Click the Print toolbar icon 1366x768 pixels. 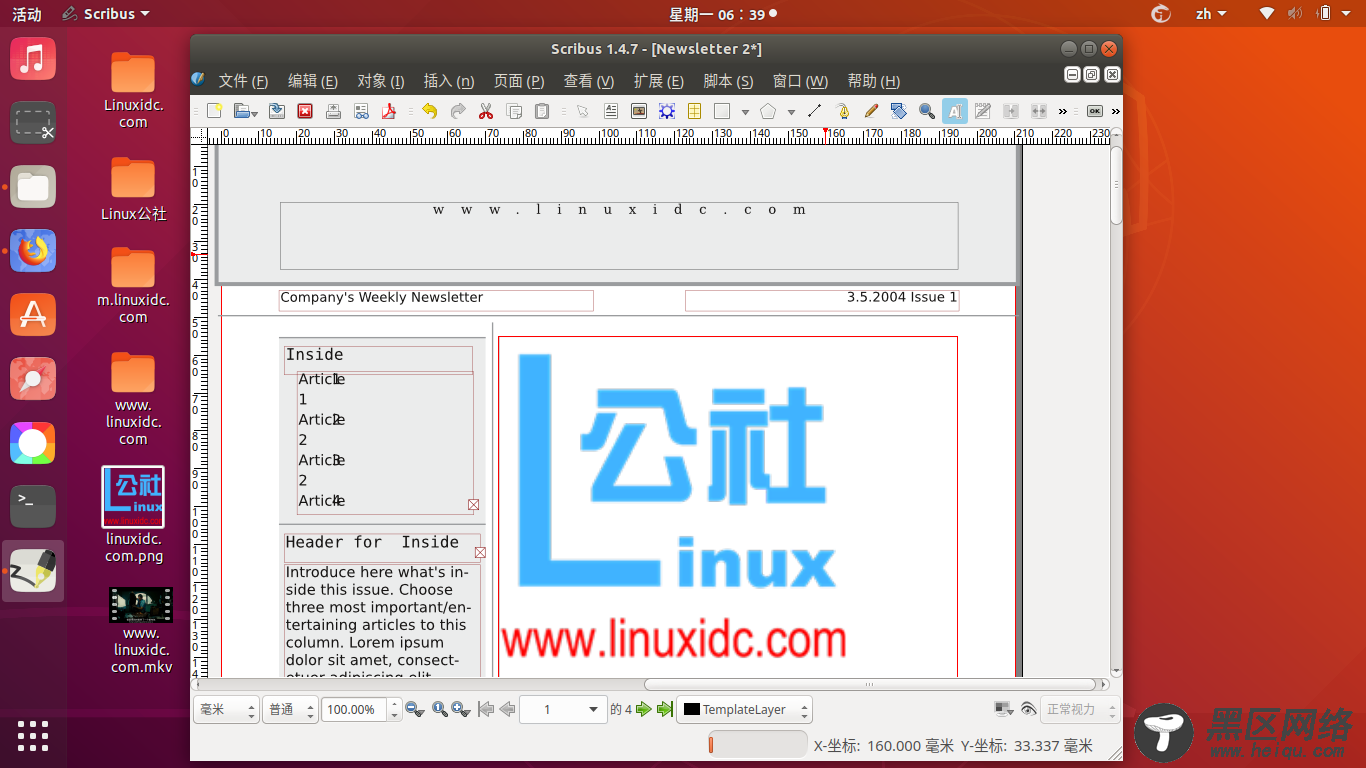pyautogui.click(x=333, y=111)
